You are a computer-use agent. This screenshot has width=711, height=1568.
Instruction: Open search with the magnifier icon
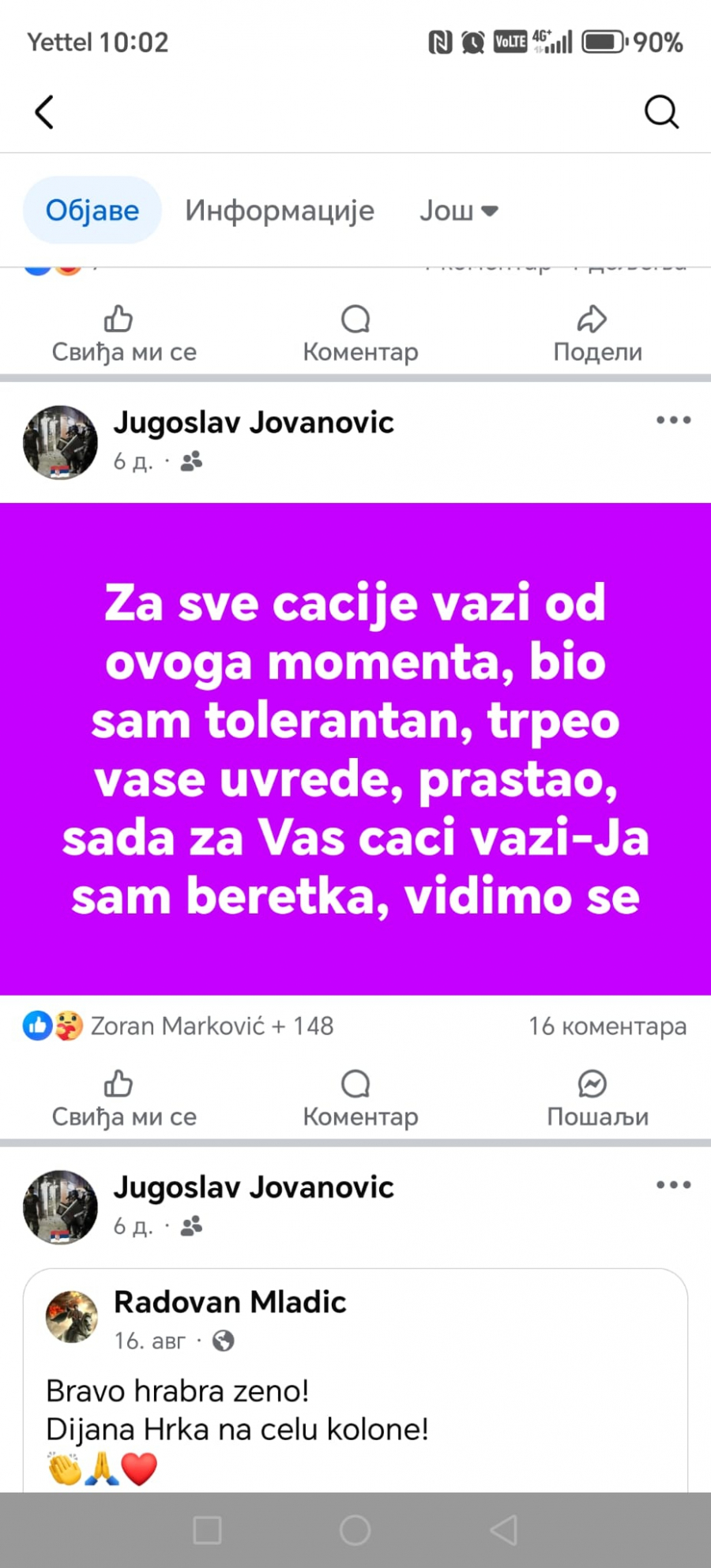[661, 111]
